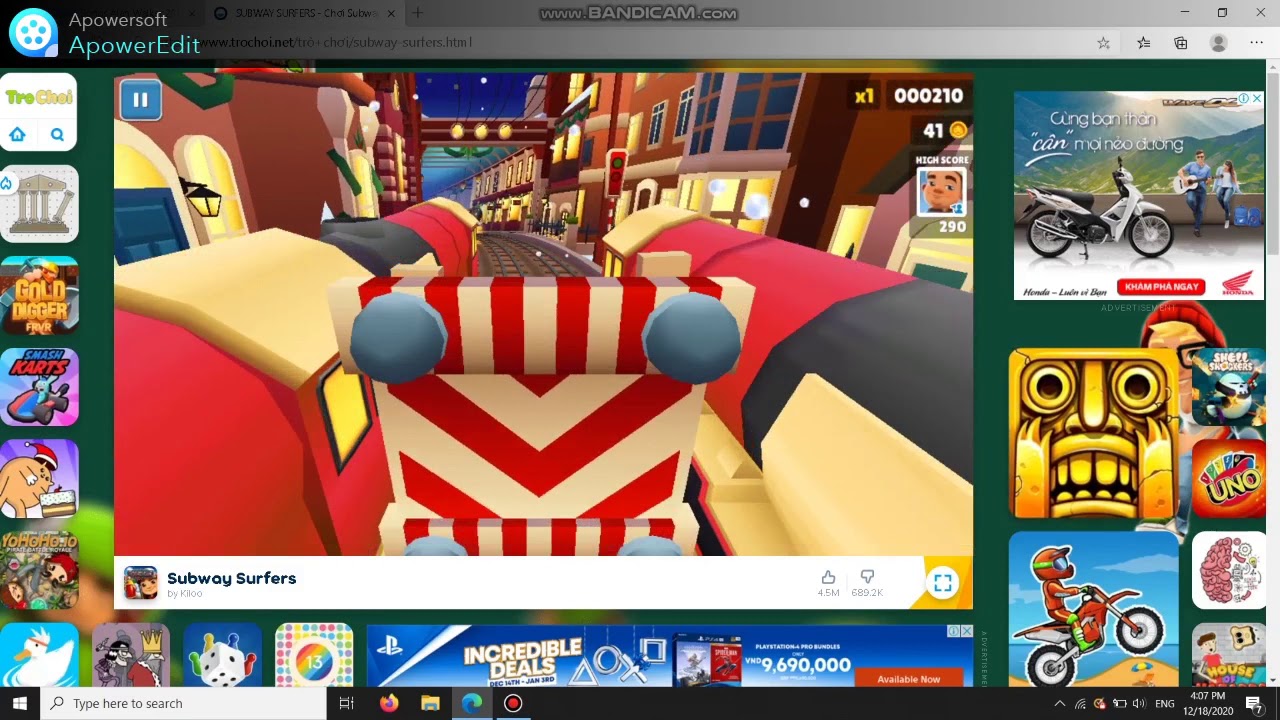
Task: Open the volume control in tray
Action: [1139, 704]
